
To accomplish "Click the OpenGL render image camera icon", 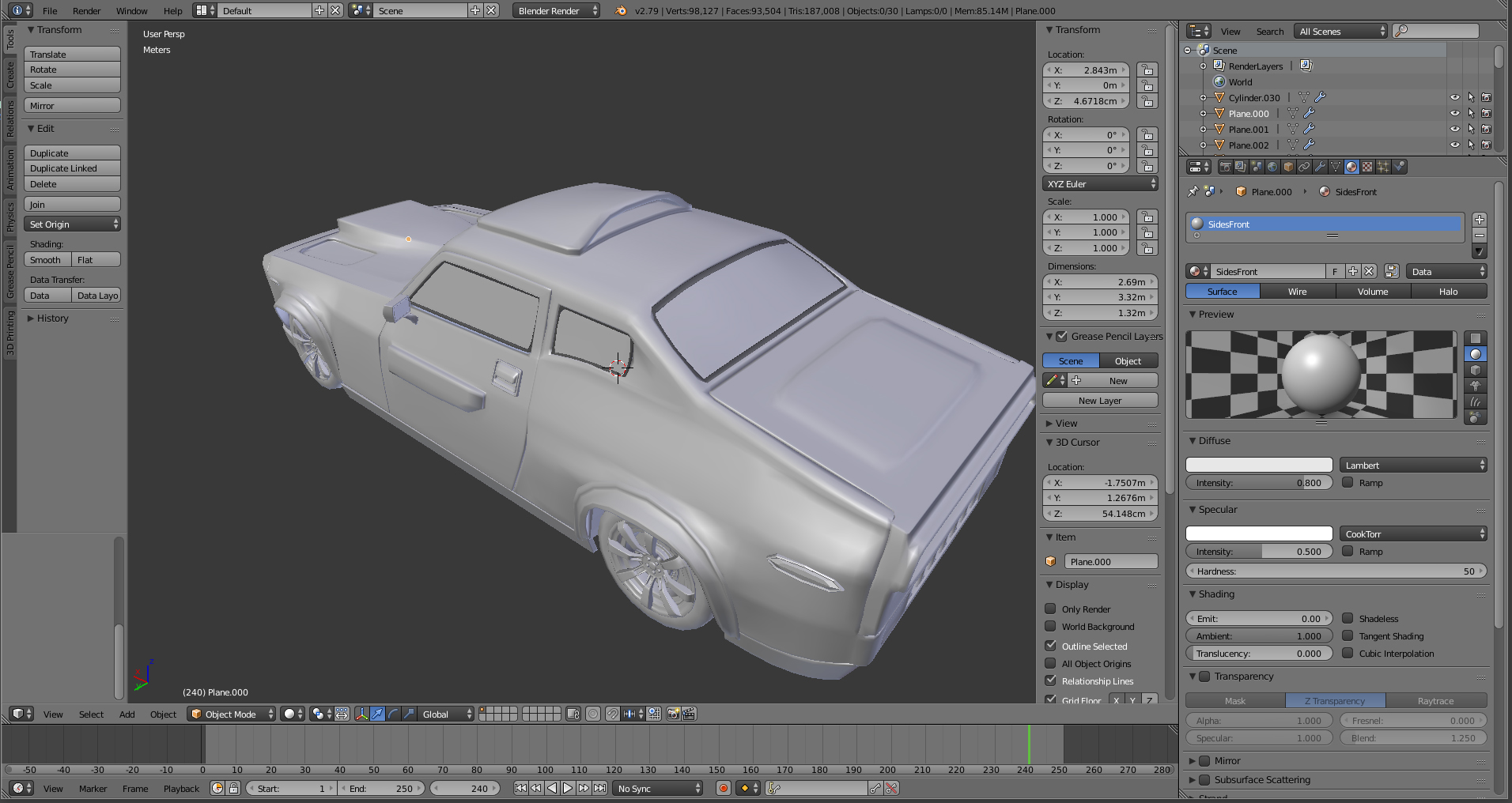I will click(x=673, y=714).
